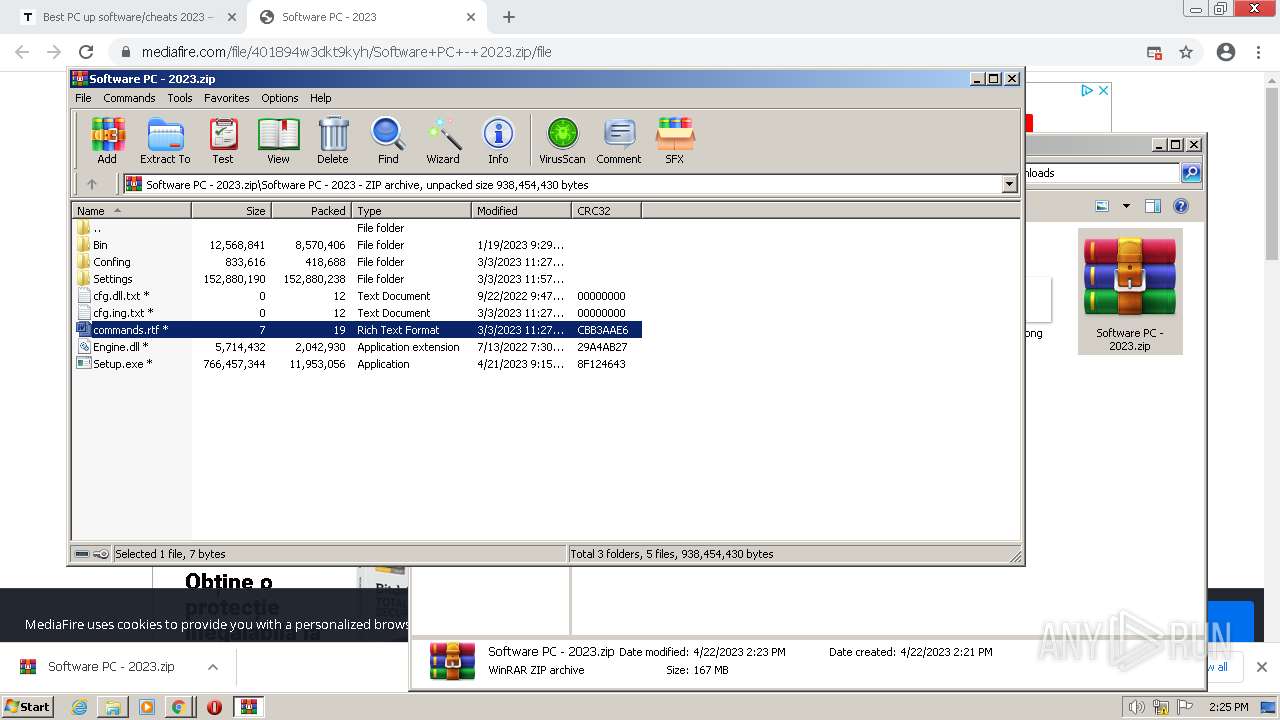Open Internet Explorer from taskbar

[79, 707]
